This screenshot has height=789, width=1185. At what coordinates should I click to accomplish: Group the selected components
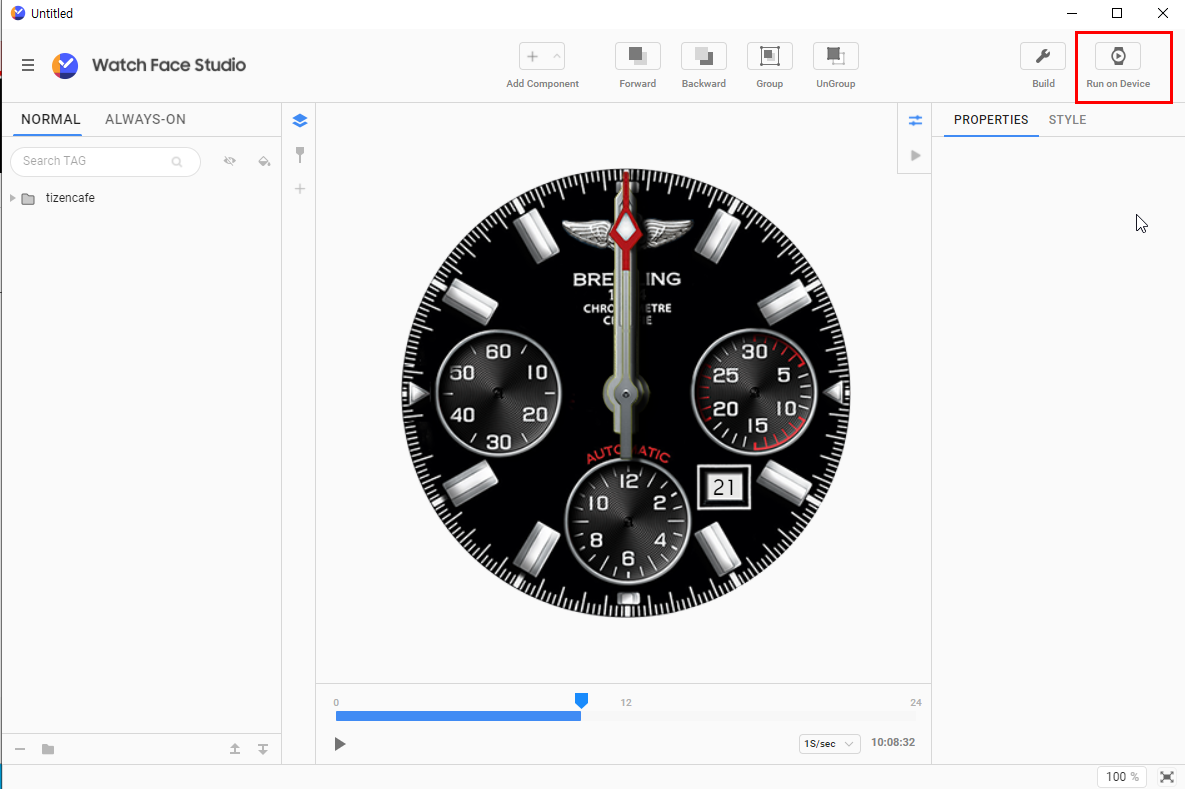769,57
